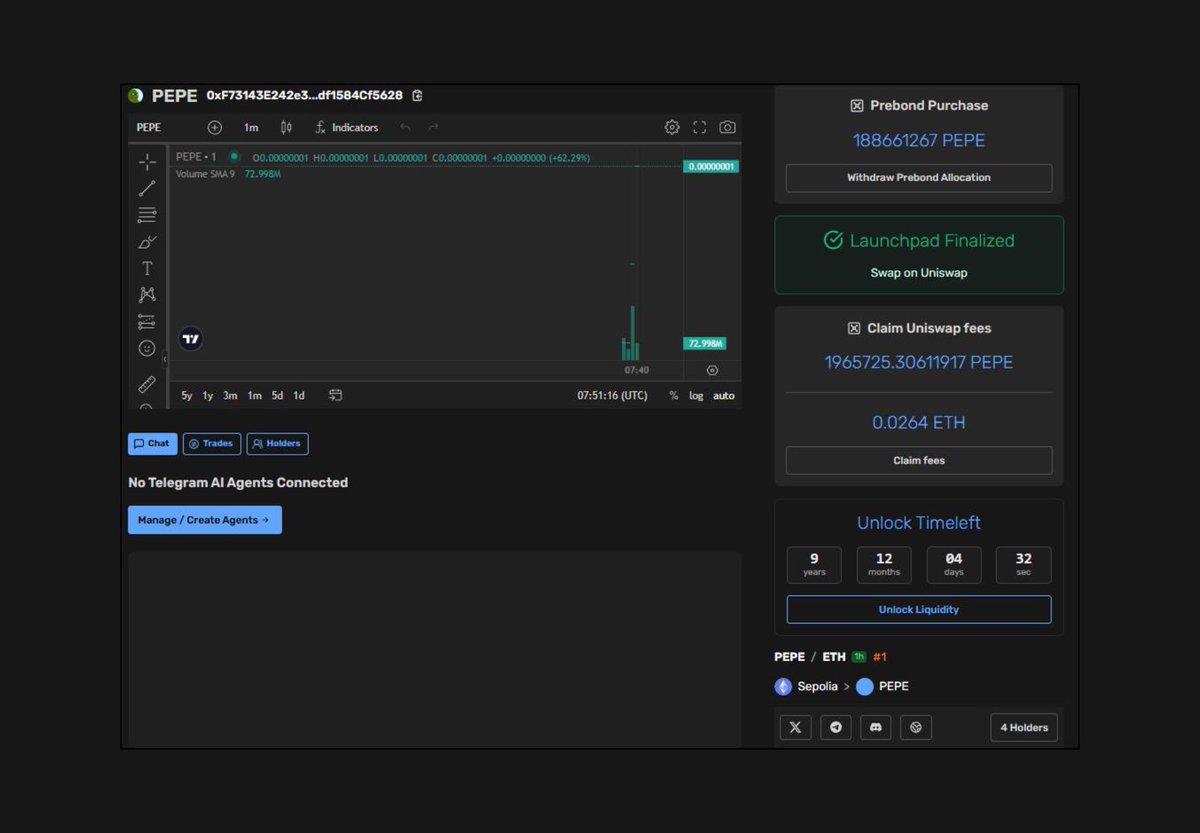Open the chart settings gear

672,127
